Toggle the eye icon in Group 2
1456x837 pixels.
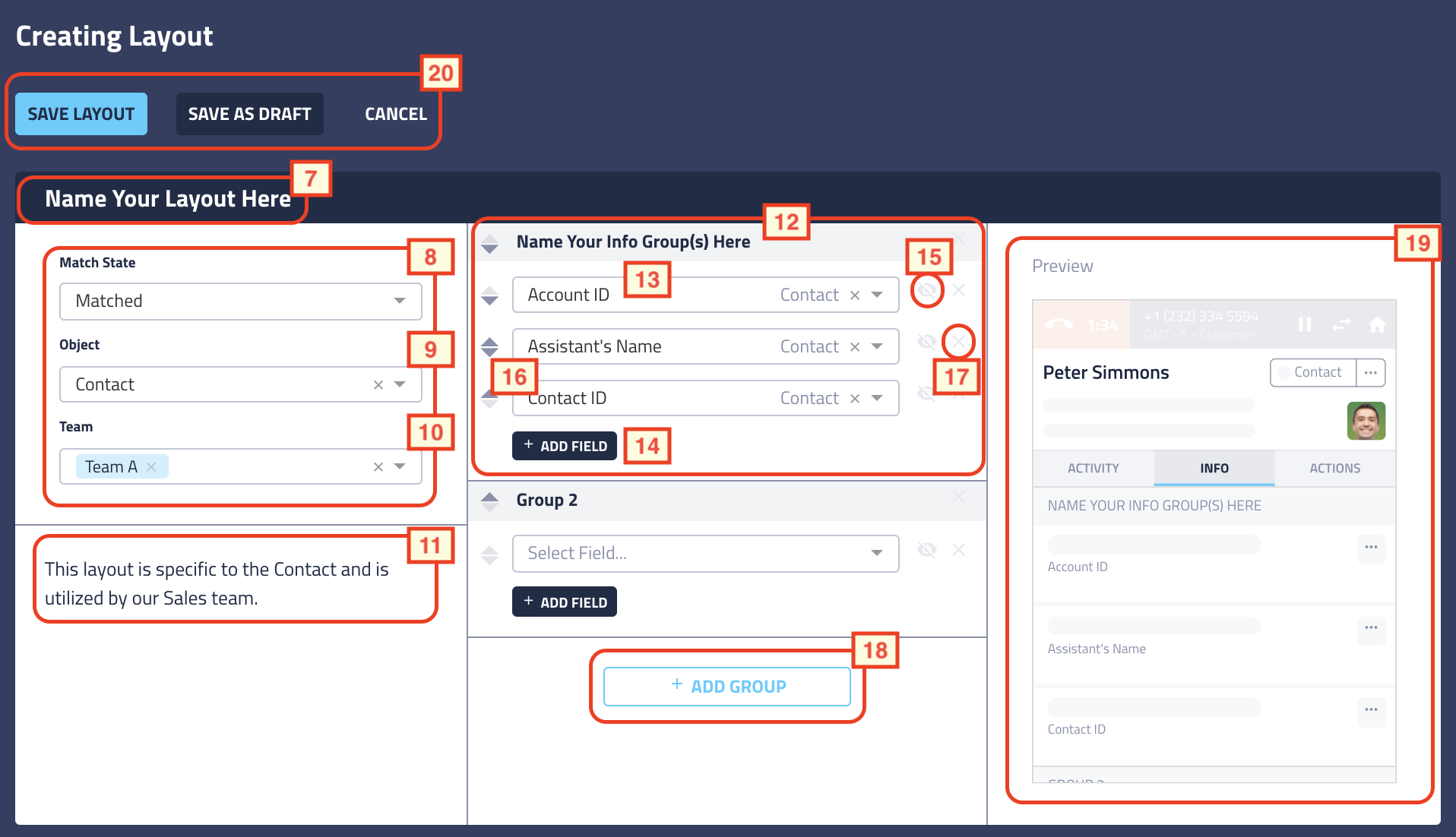tap(926, 549)
